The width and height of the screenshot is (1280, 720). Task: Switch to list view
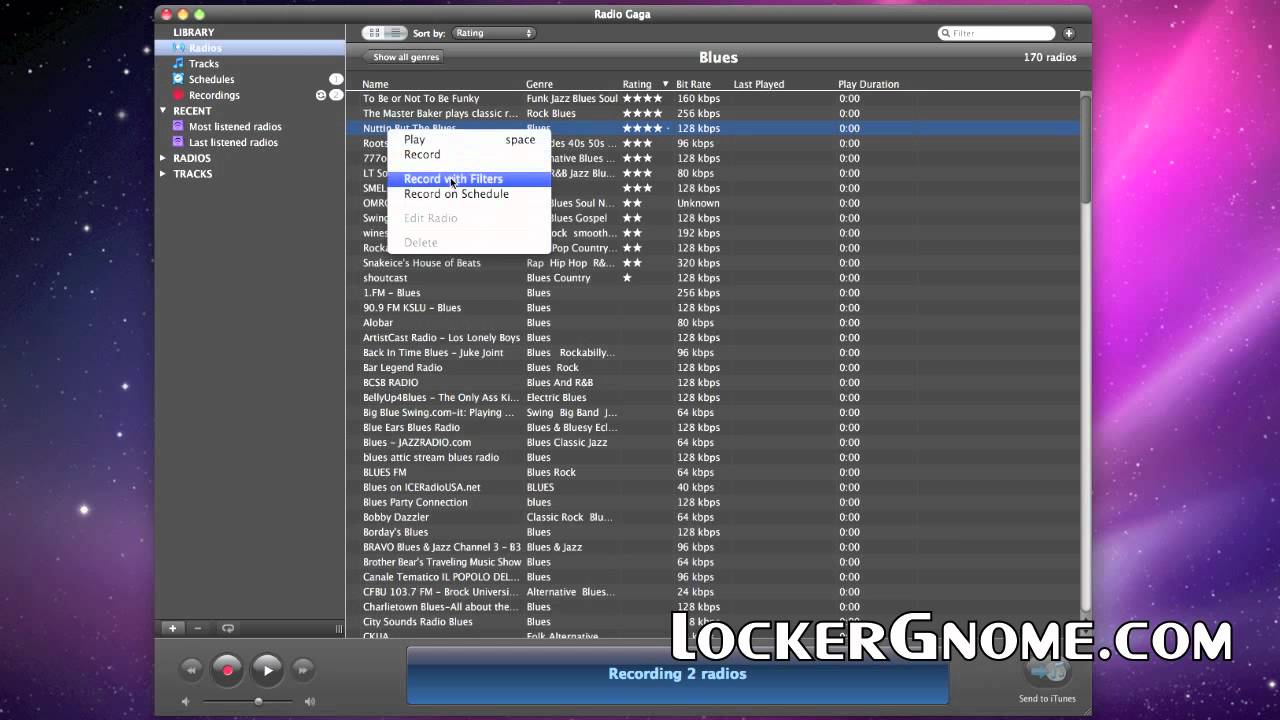(x=396, y=33)
